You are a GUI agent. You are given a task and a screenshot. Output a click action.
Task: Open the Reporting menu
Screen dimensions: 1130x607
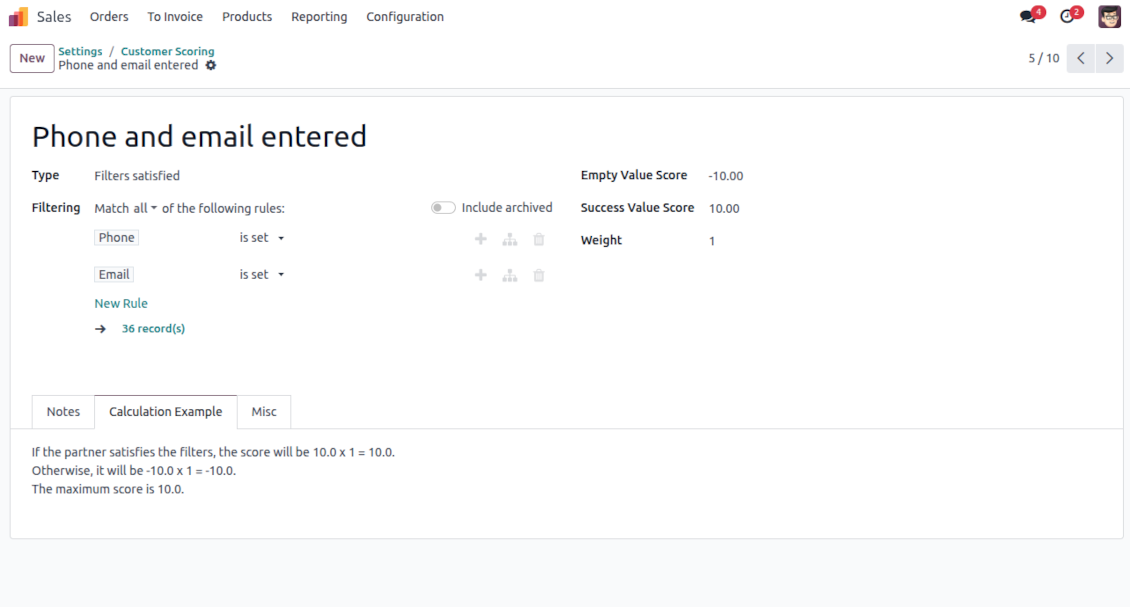coord(319,17)
